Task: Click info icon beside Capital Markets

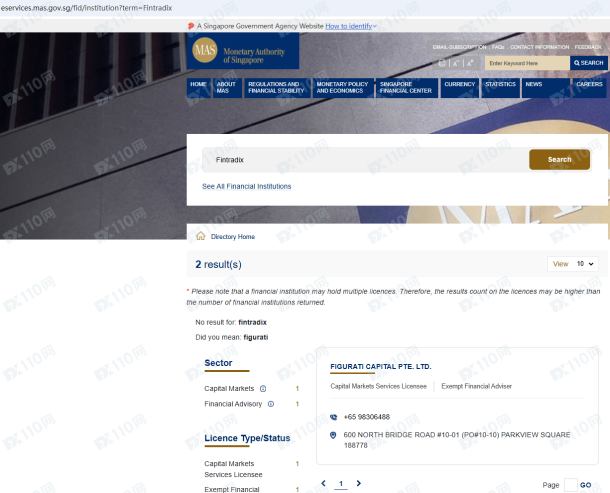Action: [x=263, y=388]
